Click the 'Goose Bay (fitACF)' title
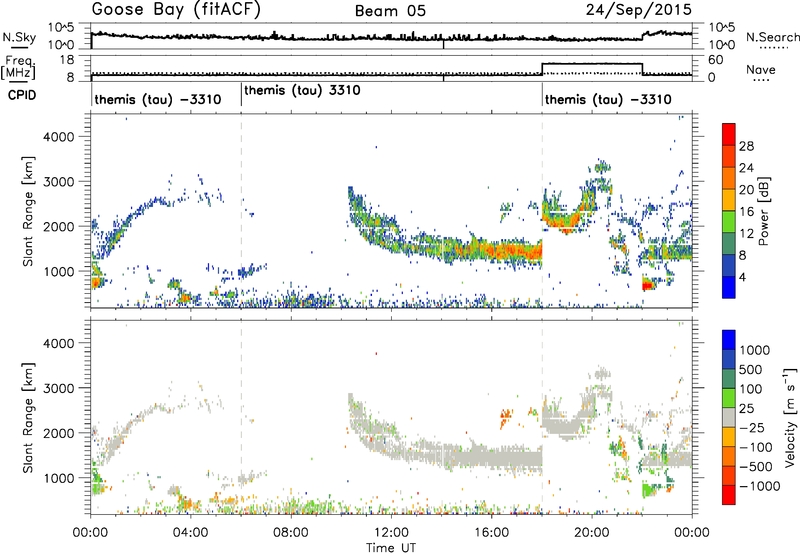The image size is (800, 554). pyautogui.click(x=176, y=10)
